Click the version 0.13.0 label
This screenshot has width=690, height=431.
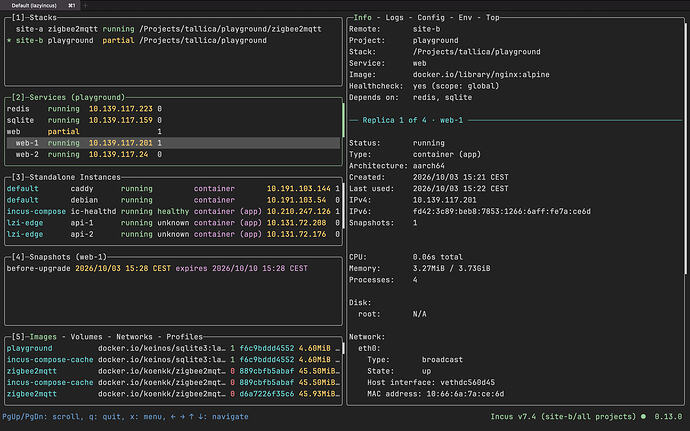(668, 416)
